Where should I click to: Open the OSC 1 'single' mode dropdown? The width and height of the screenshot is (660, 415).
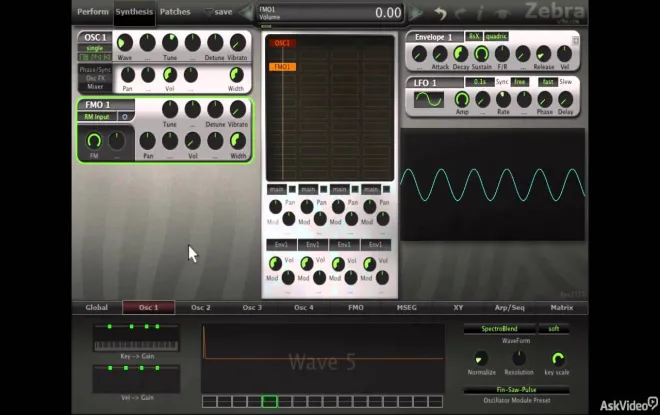pyautogui.click(x=95, y=48)
